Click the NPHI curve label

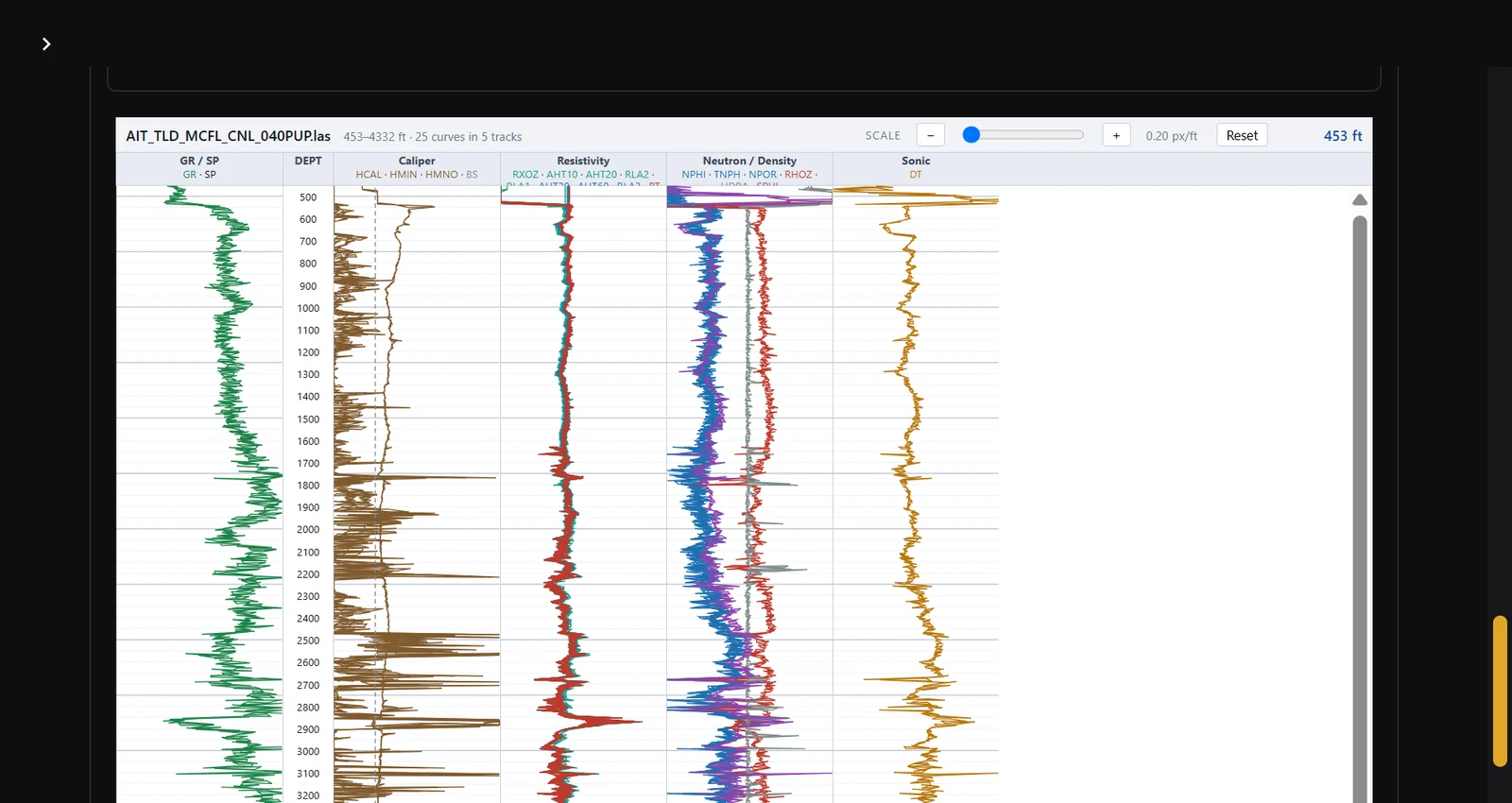[x=694, y=175]
